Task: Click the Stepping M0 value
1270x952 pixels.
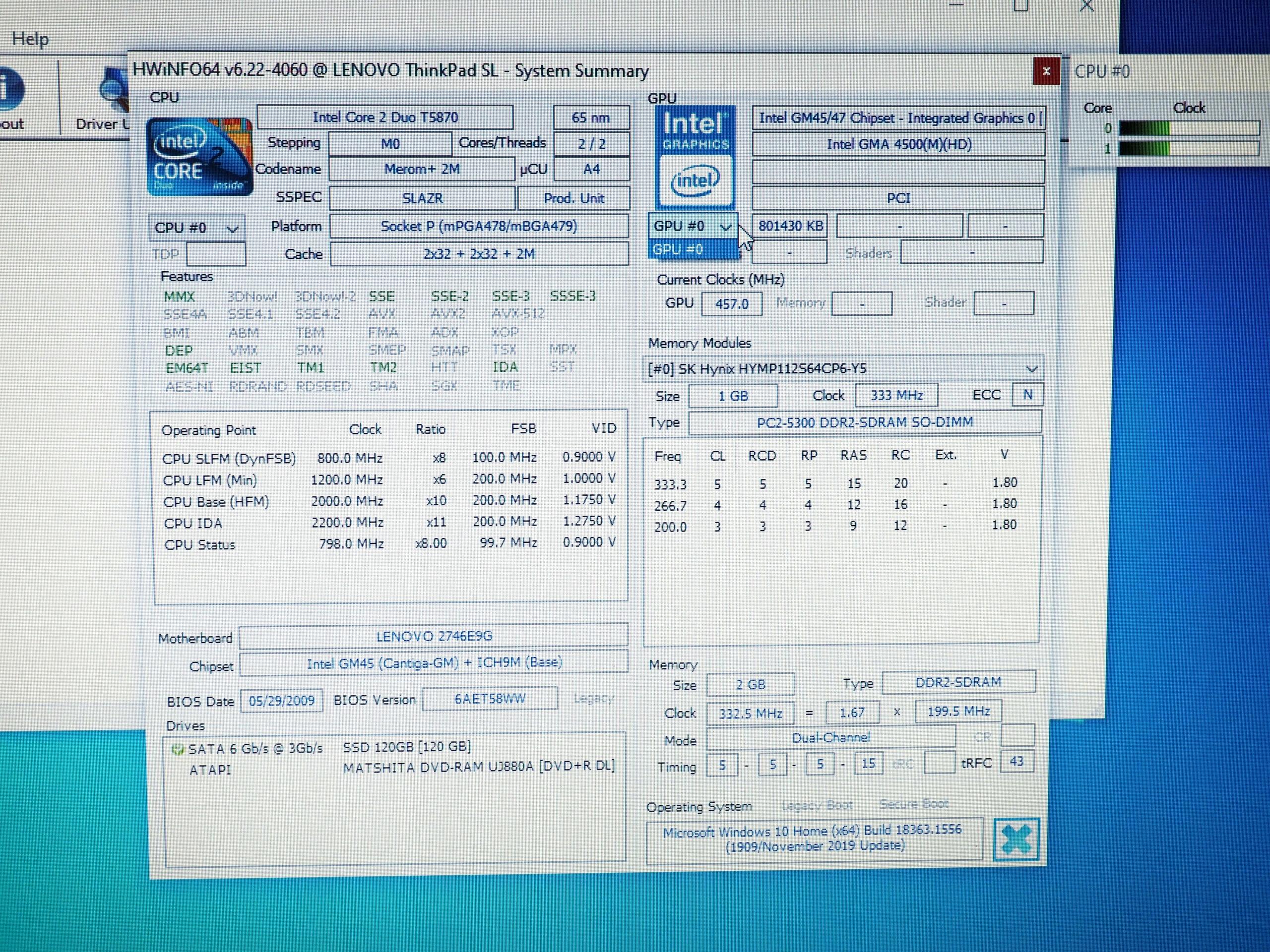Action: point(390,143)
